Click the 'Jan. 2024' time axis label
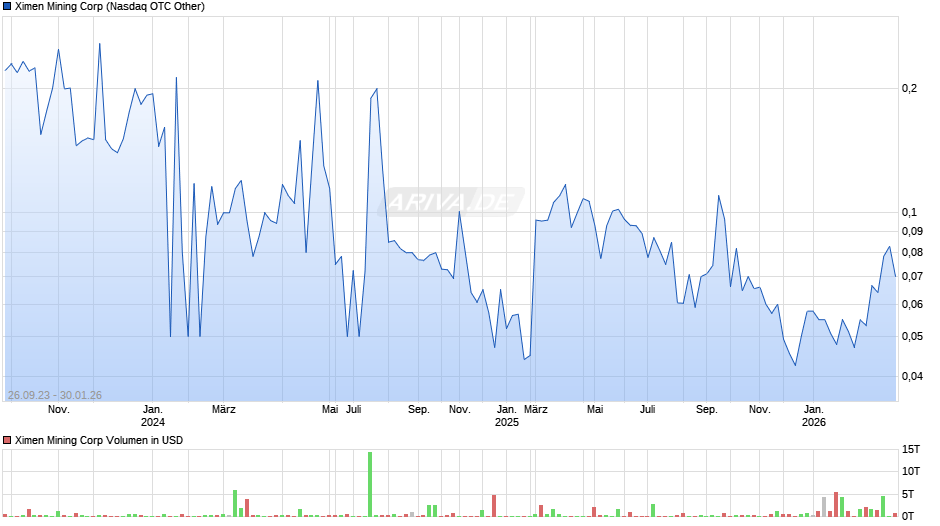This screenshot has height=526, width=940. pos(153,416)
